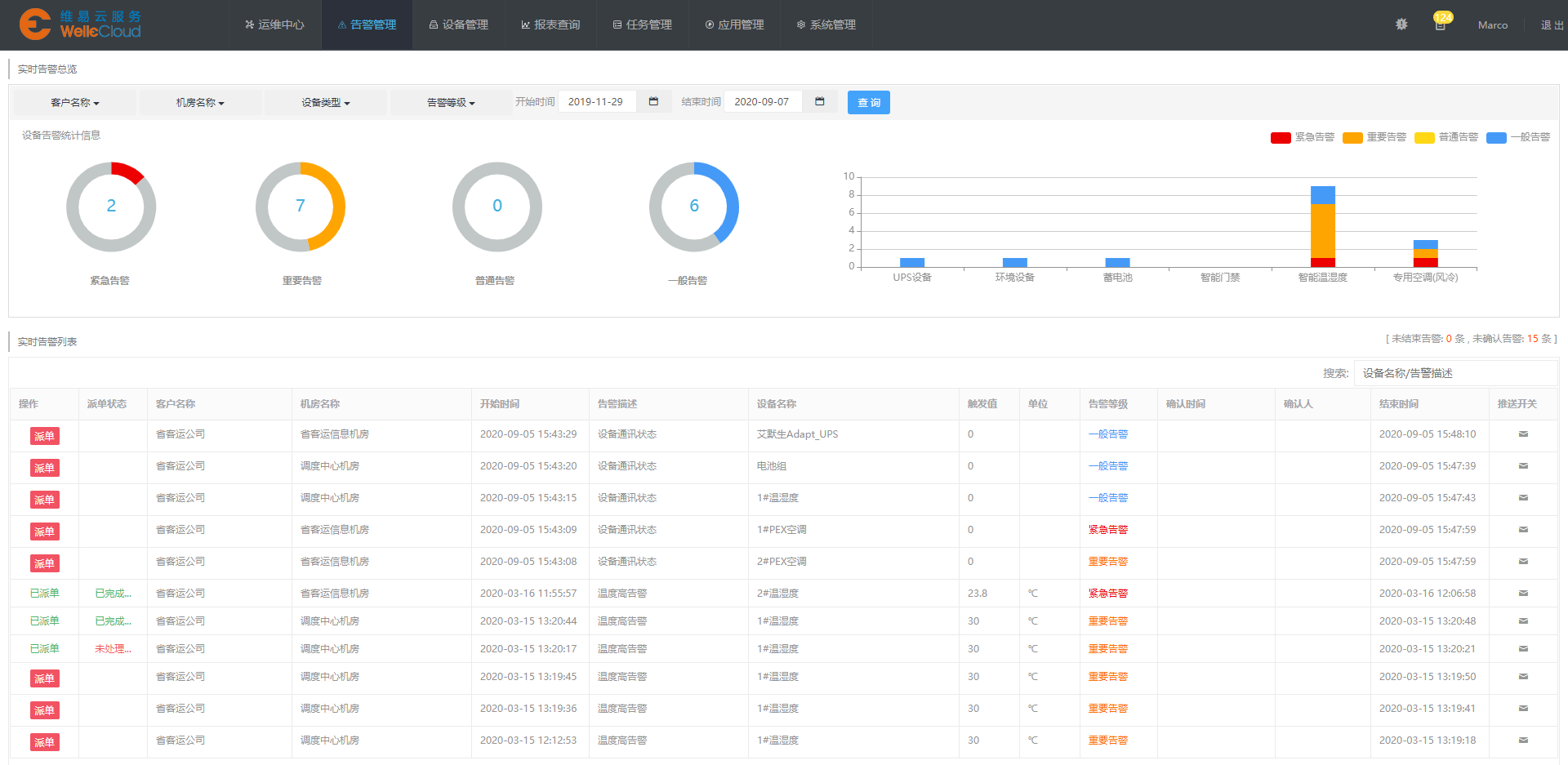The height and width of the screenshot is (765, 1568).
Task: Expand the 机房名称 dropdown filter
Action: point(200,103)
